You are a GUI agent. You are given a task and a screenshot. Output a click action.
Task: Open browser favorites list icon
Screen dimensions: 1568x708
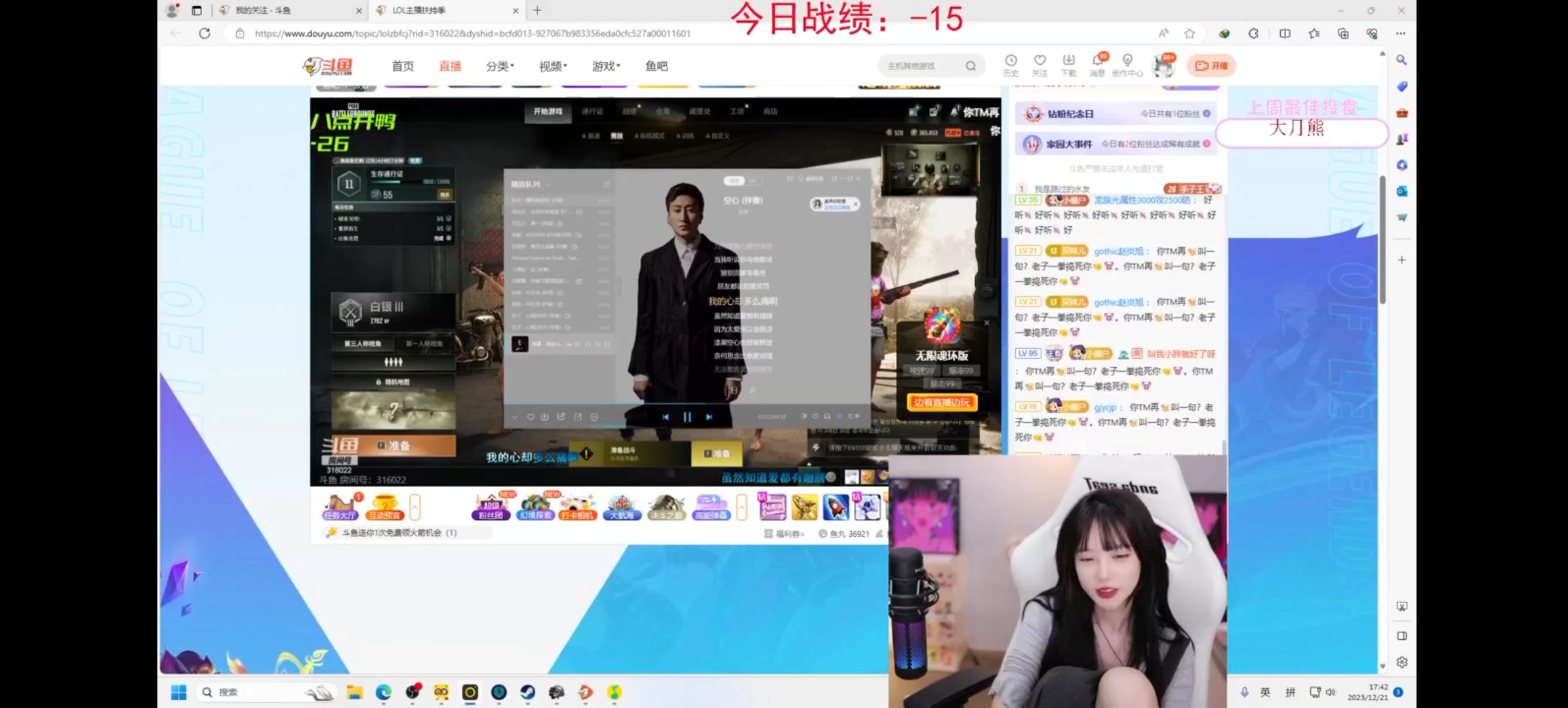(1314, 33)
